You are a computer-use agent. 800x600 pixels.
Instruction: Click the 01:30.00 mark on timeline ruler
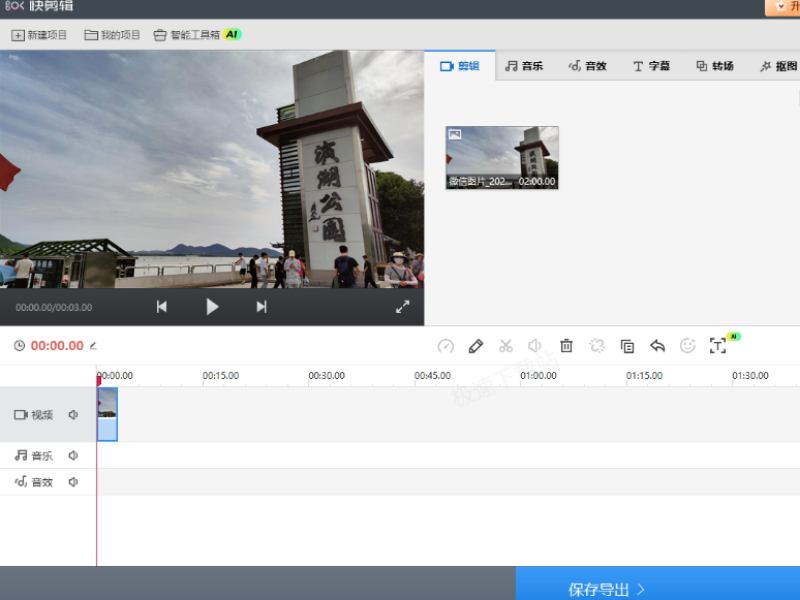(750, 376)
